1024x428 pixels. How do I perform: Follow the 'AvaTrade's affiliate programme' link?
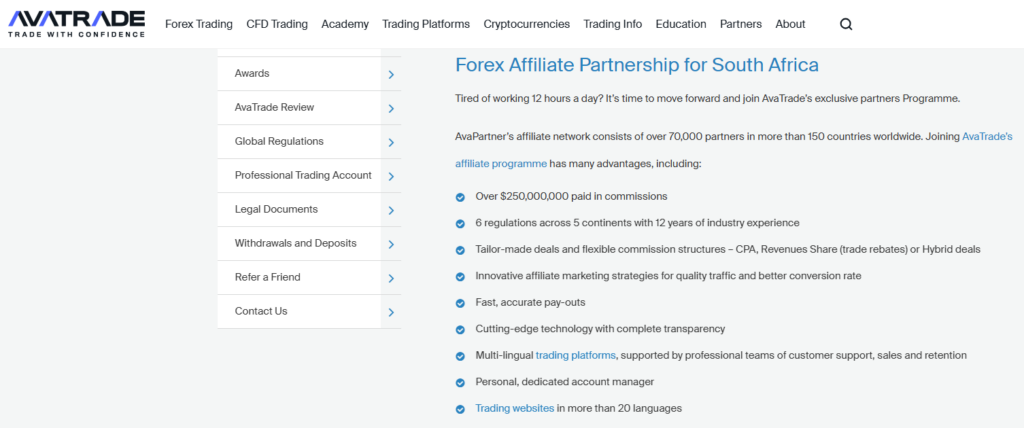click(501, 163)
